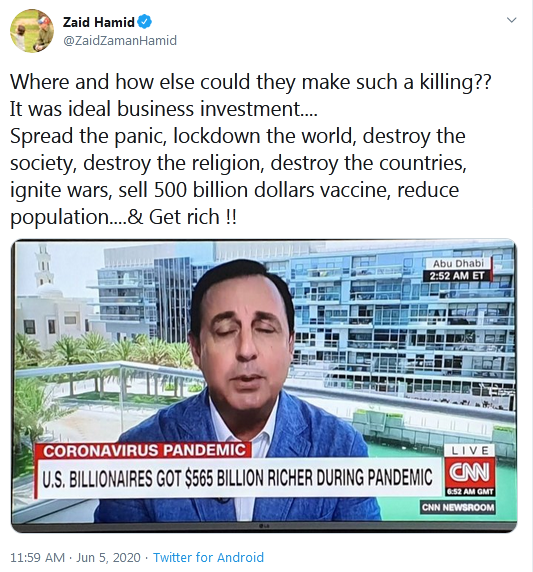Screen dimensions: 533x572
Task: Click the U.S. BILLIONAIRES headline caption
Action: coord(238,478)
